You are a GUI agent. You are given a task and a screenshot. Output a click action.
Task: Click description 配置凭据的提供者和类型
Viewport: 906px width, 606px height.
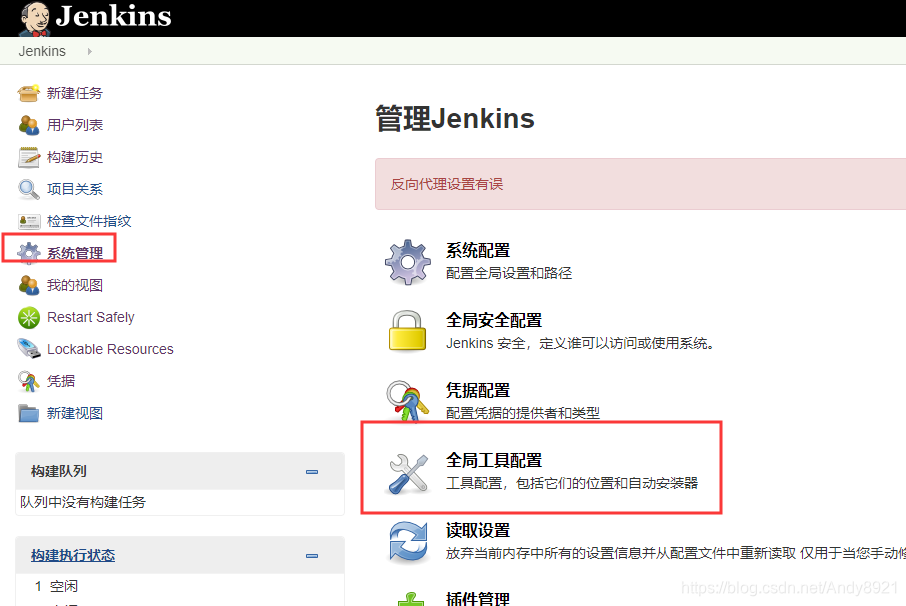pyautogui.click(x=522, y=413)
